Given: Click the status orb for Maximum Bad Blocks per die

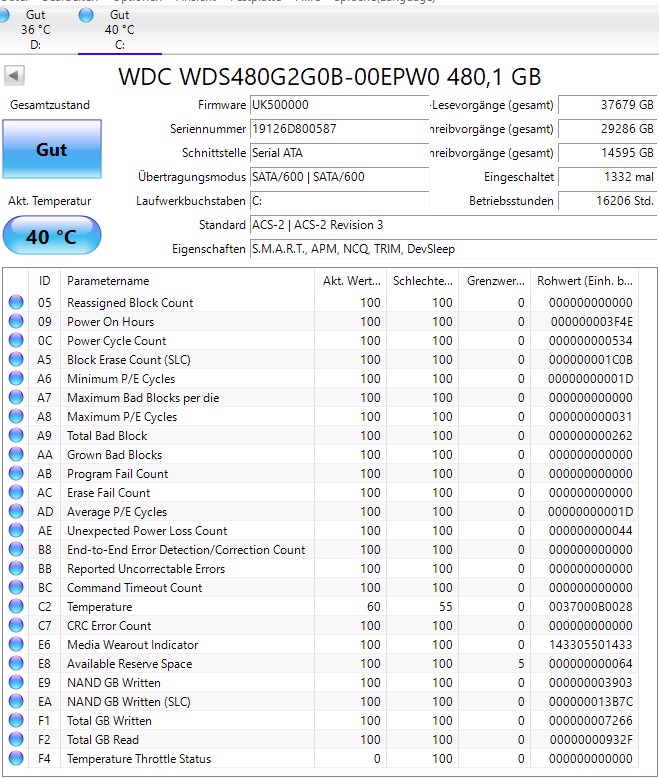Looking at the screenshot, I should (16, 397).
